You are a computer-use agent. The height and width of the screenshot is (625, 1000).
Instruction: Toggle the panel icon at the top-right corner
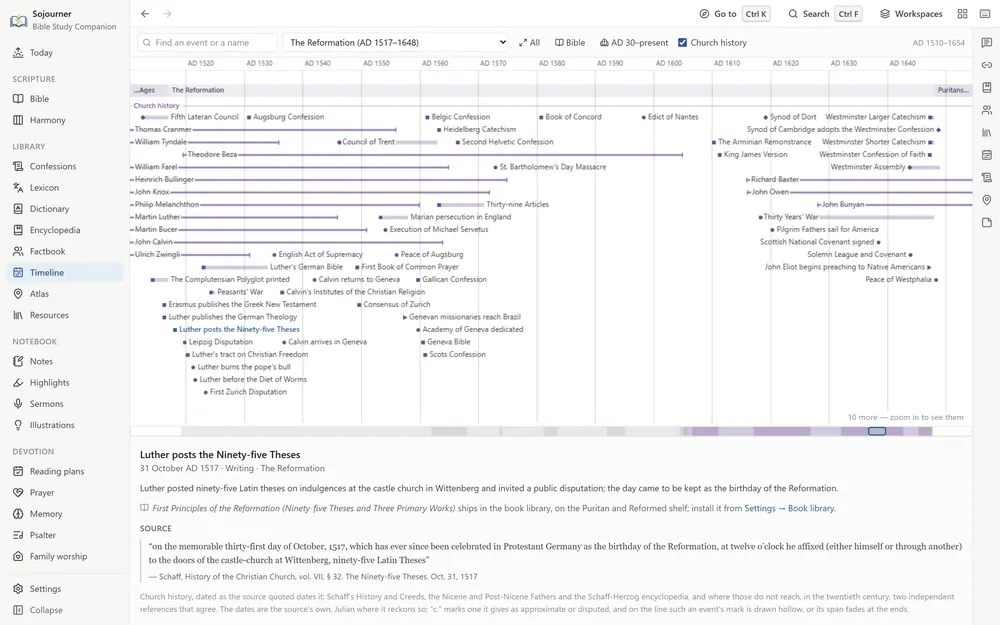pyautogui.click(x=985, y=13)
